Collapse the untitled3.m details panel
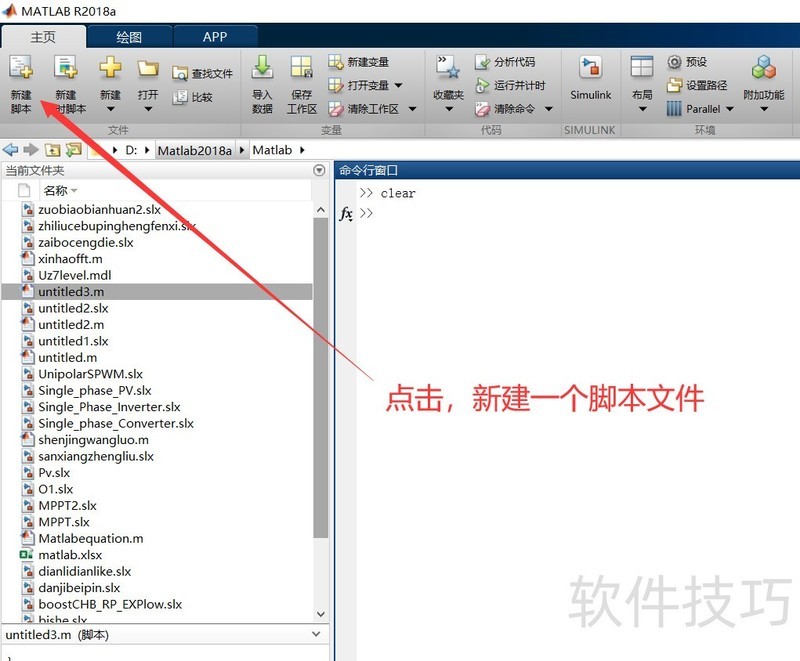The width and height of the screenshot is (800, 661). coord(316,634)
